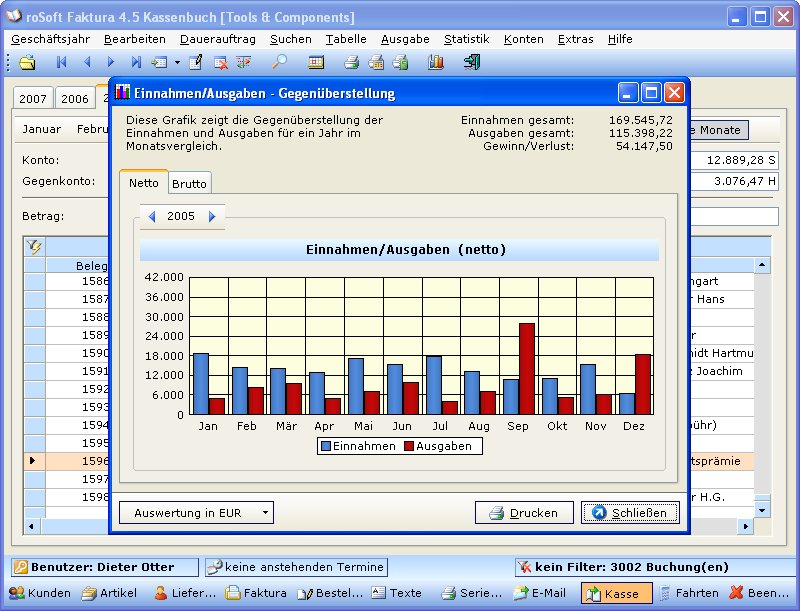The image size is (800, 611).
Task: Click the bar chart statistics toolbar icon
Action: tap(435, 62)
